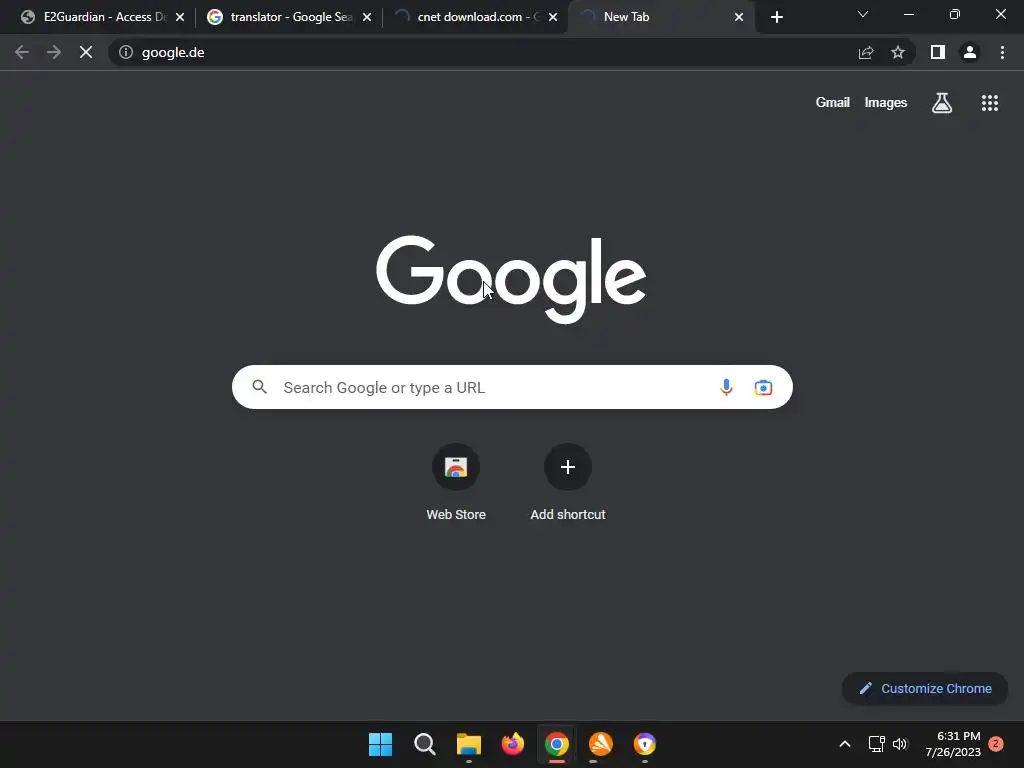Screen dimensions: 1024x768
Task: Go back to previous page
Action: point(22,52)
